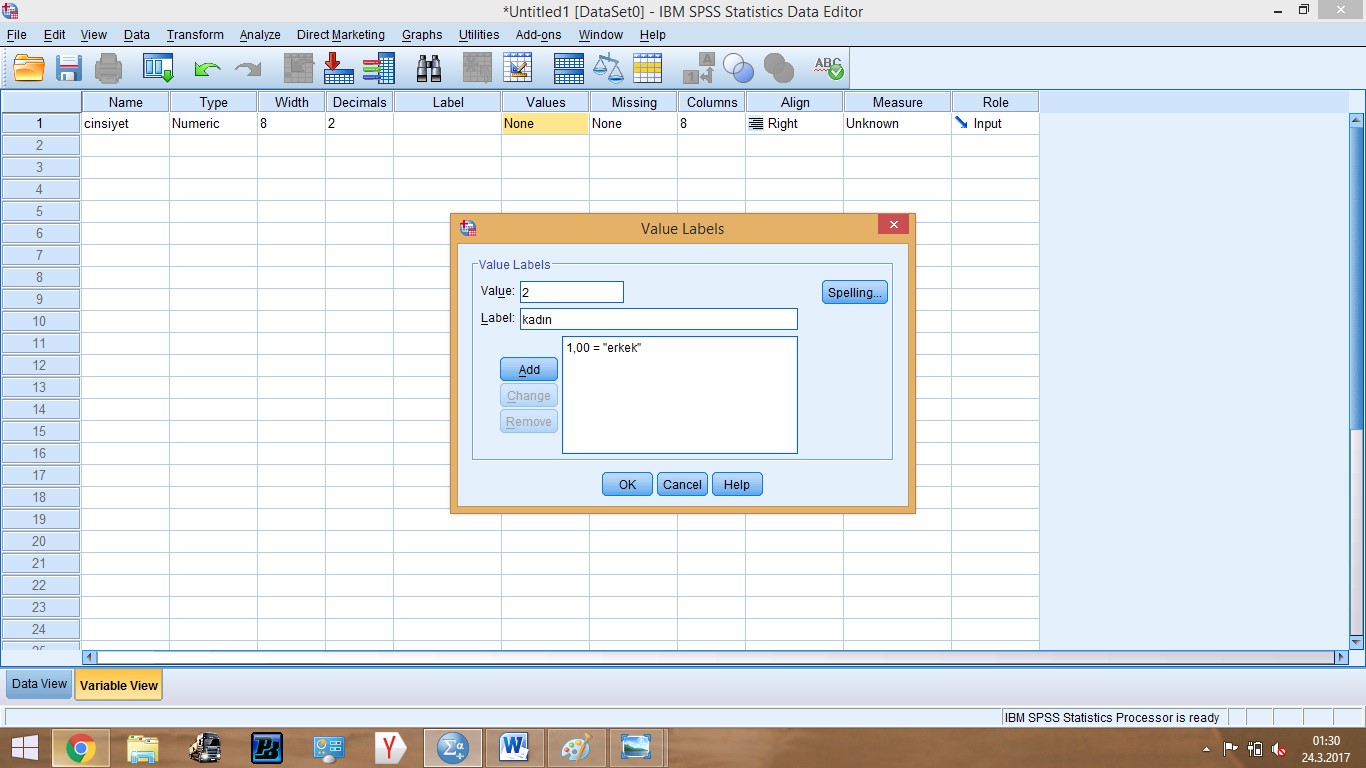Recall recently used dialogs icon

tap(158, 68)
